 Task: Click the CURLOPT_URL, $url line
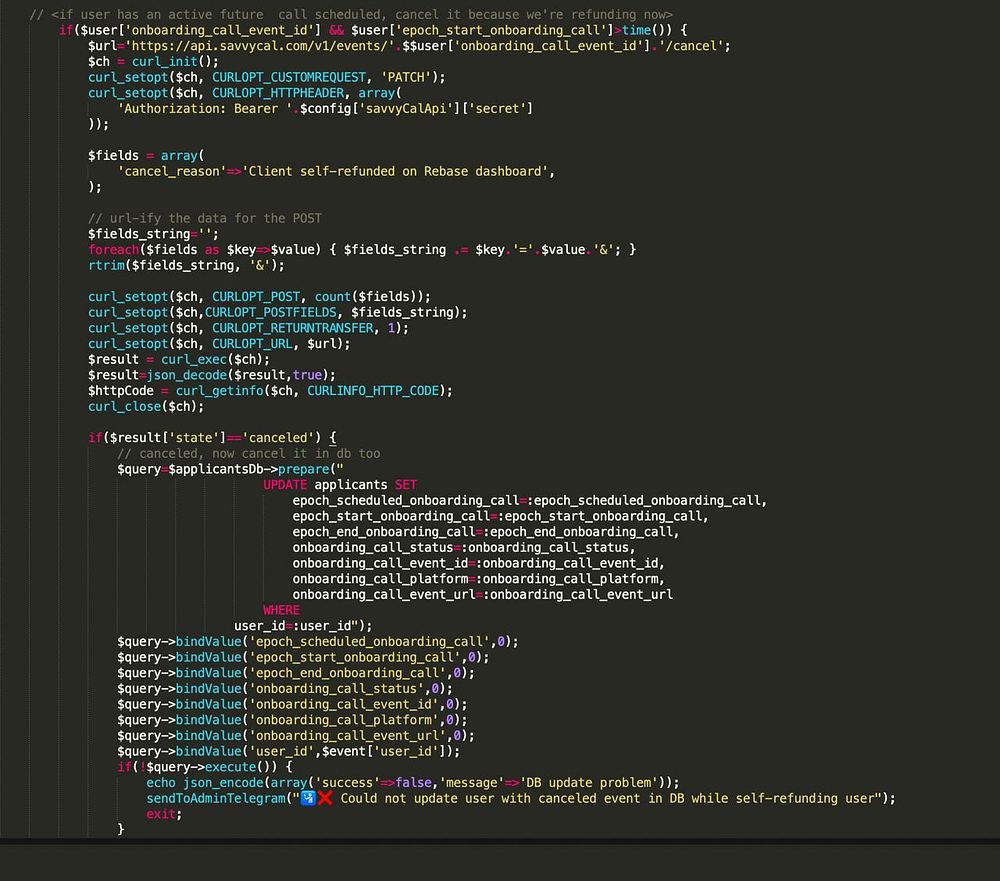219,344
